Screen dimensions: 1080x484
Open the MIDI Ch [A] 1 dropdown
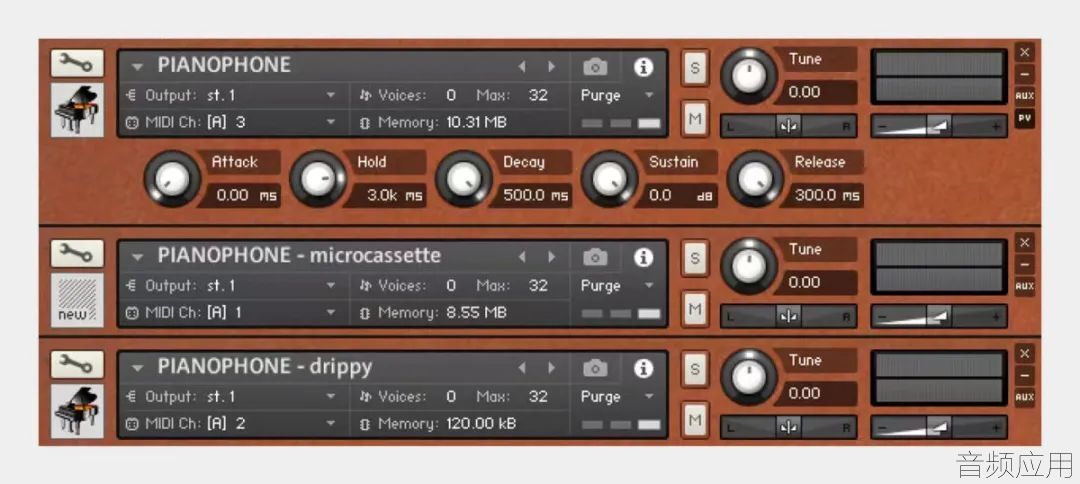[x=231, y=313]
